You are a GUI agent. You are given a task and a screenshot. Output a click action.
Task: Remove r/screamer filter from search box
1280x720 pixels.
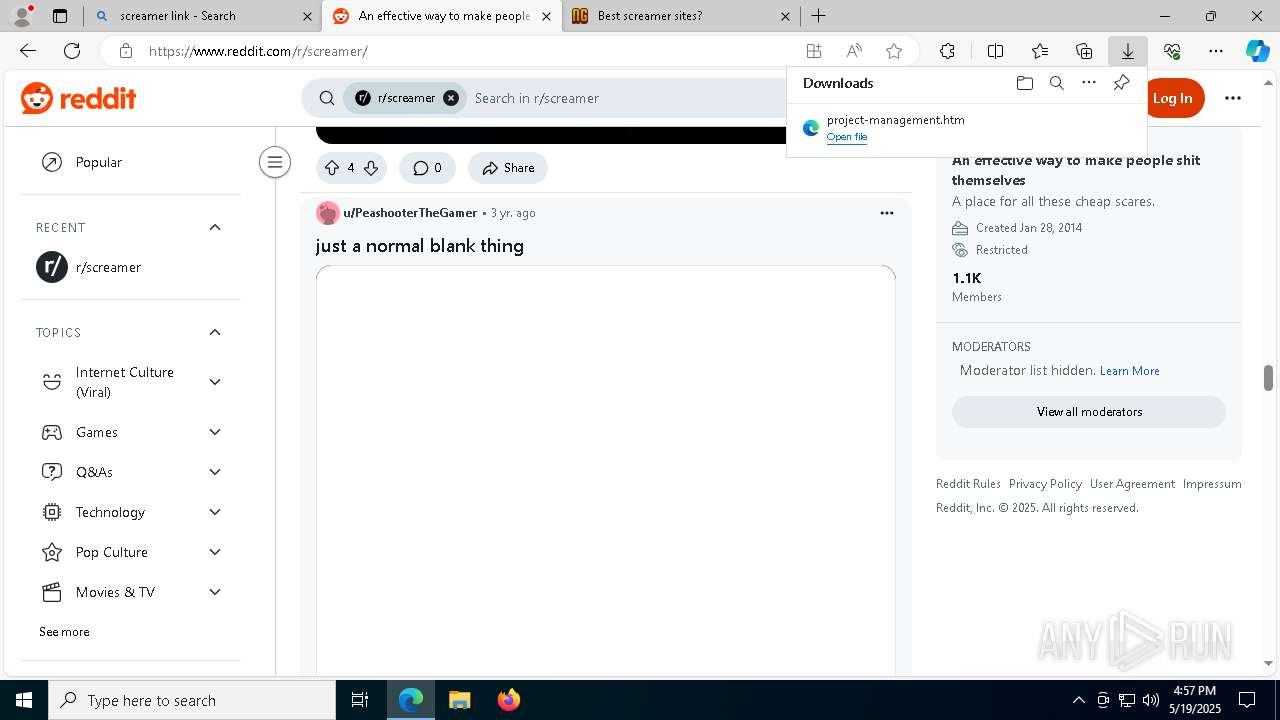tap(451, 98)
